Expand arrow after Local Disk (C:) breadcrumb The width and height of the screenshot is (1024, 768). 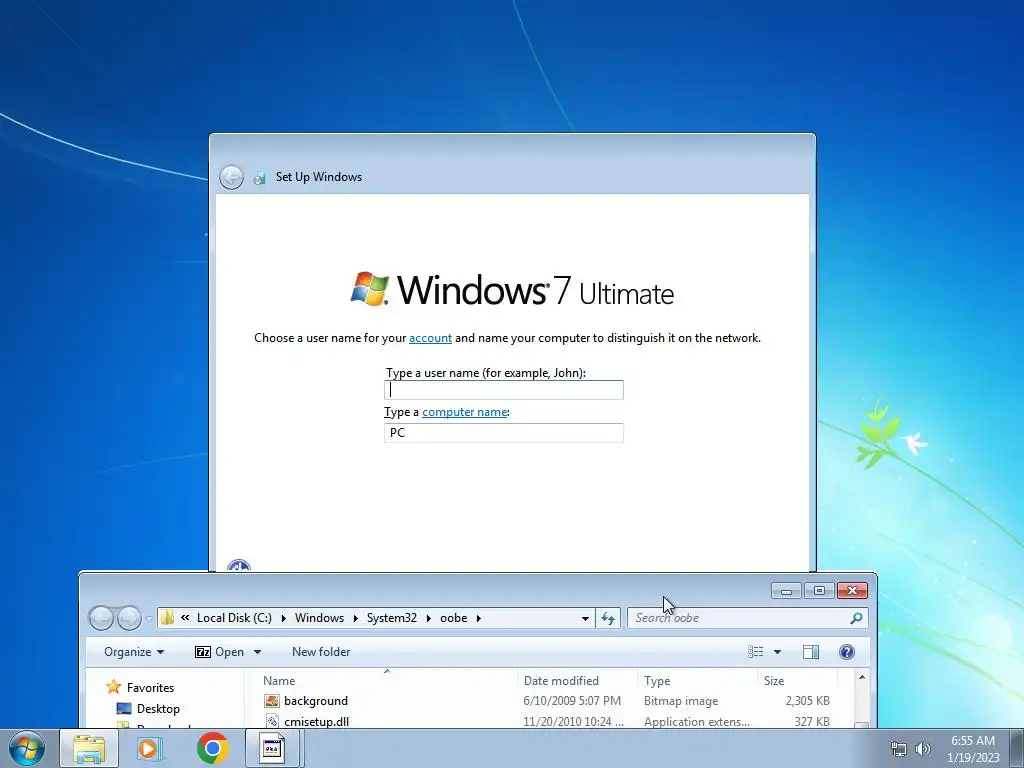click(x=283, y=618)
